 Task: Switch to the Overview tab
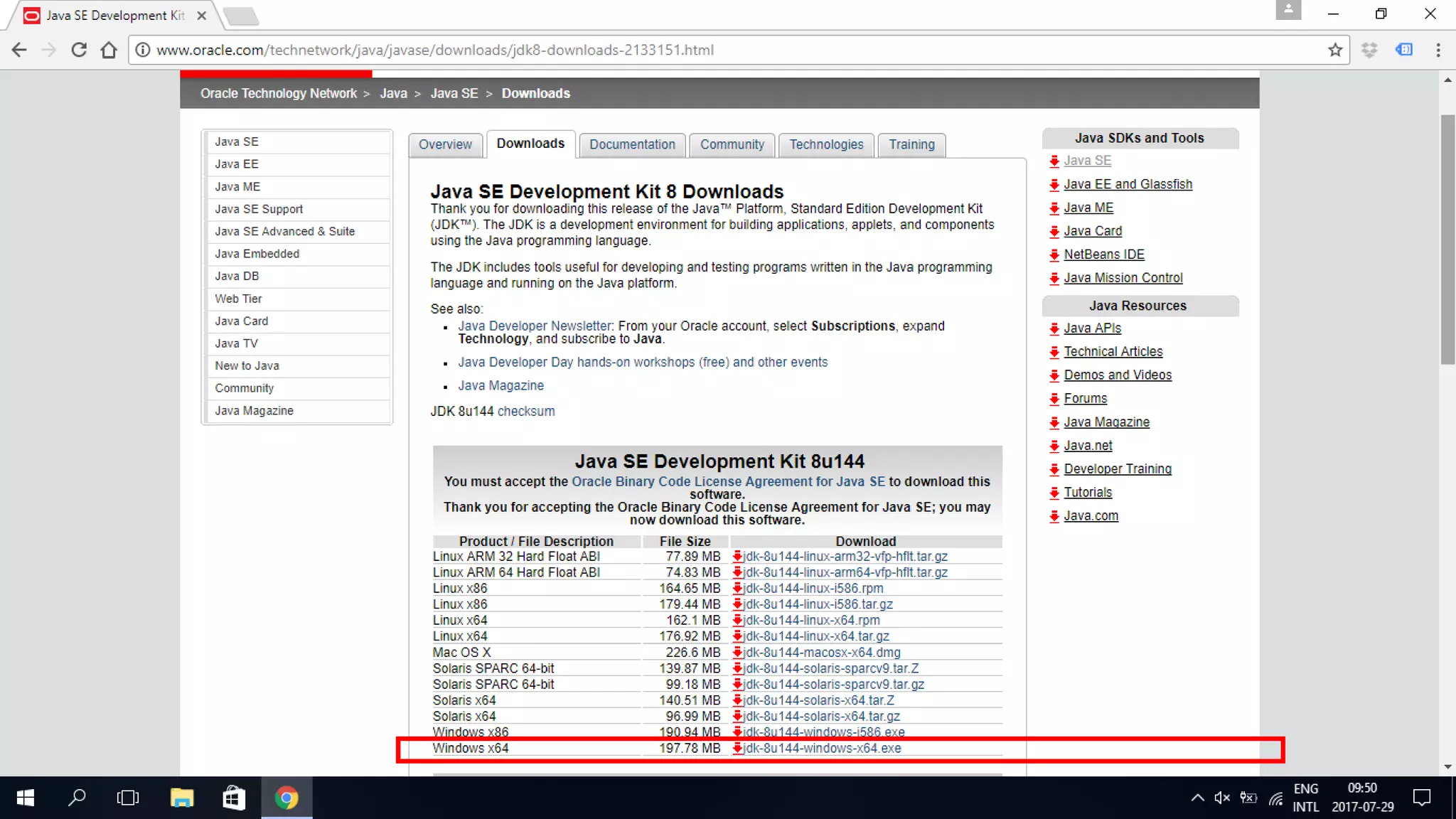[445, 144]
